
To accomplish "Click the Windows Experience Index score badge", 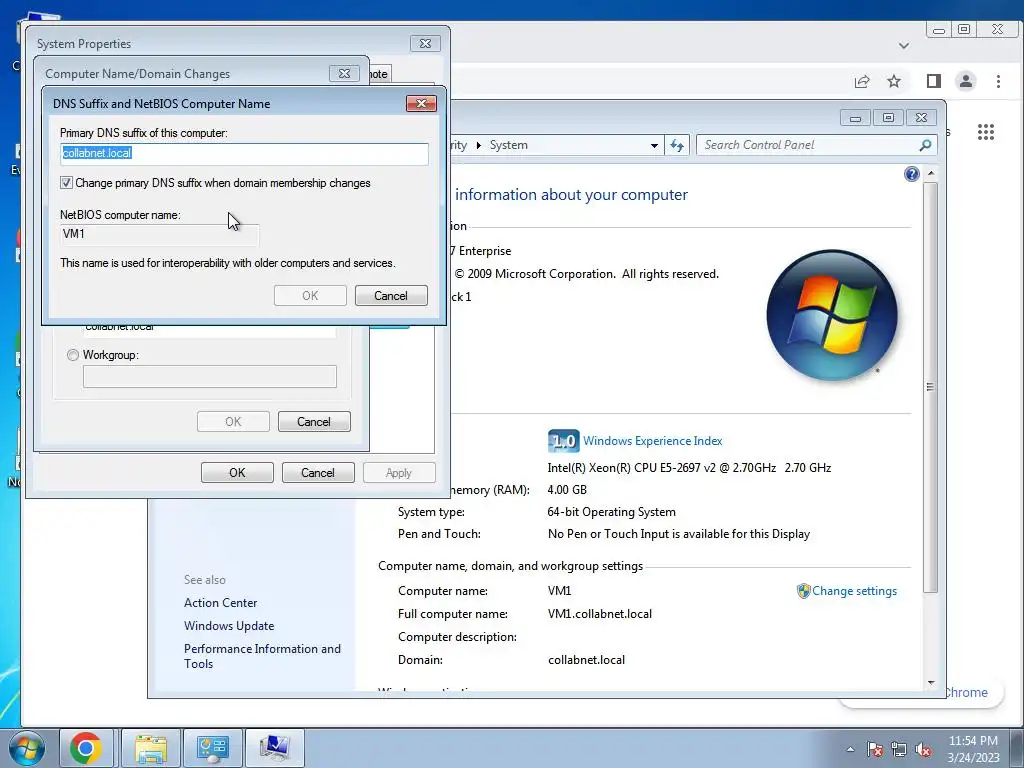I will [x=563, y=441].
